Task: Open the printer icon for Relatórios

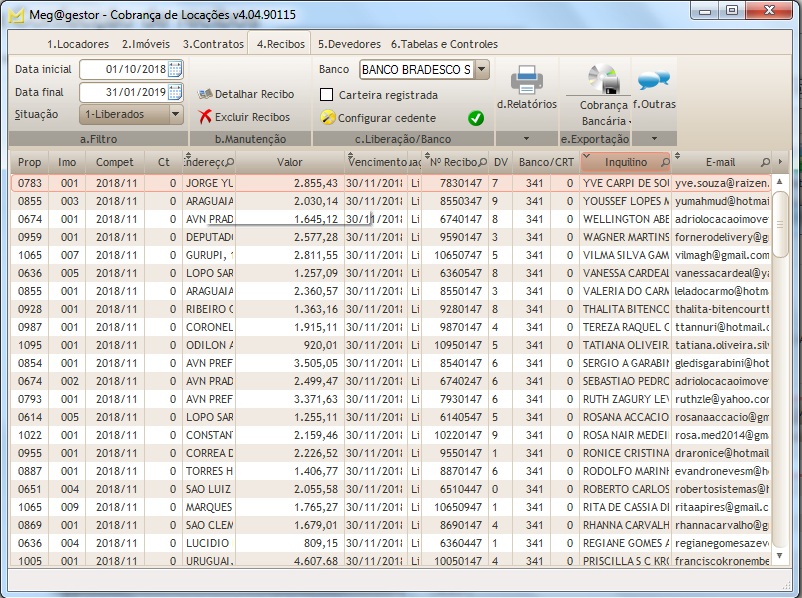Action: click(527, 78)
